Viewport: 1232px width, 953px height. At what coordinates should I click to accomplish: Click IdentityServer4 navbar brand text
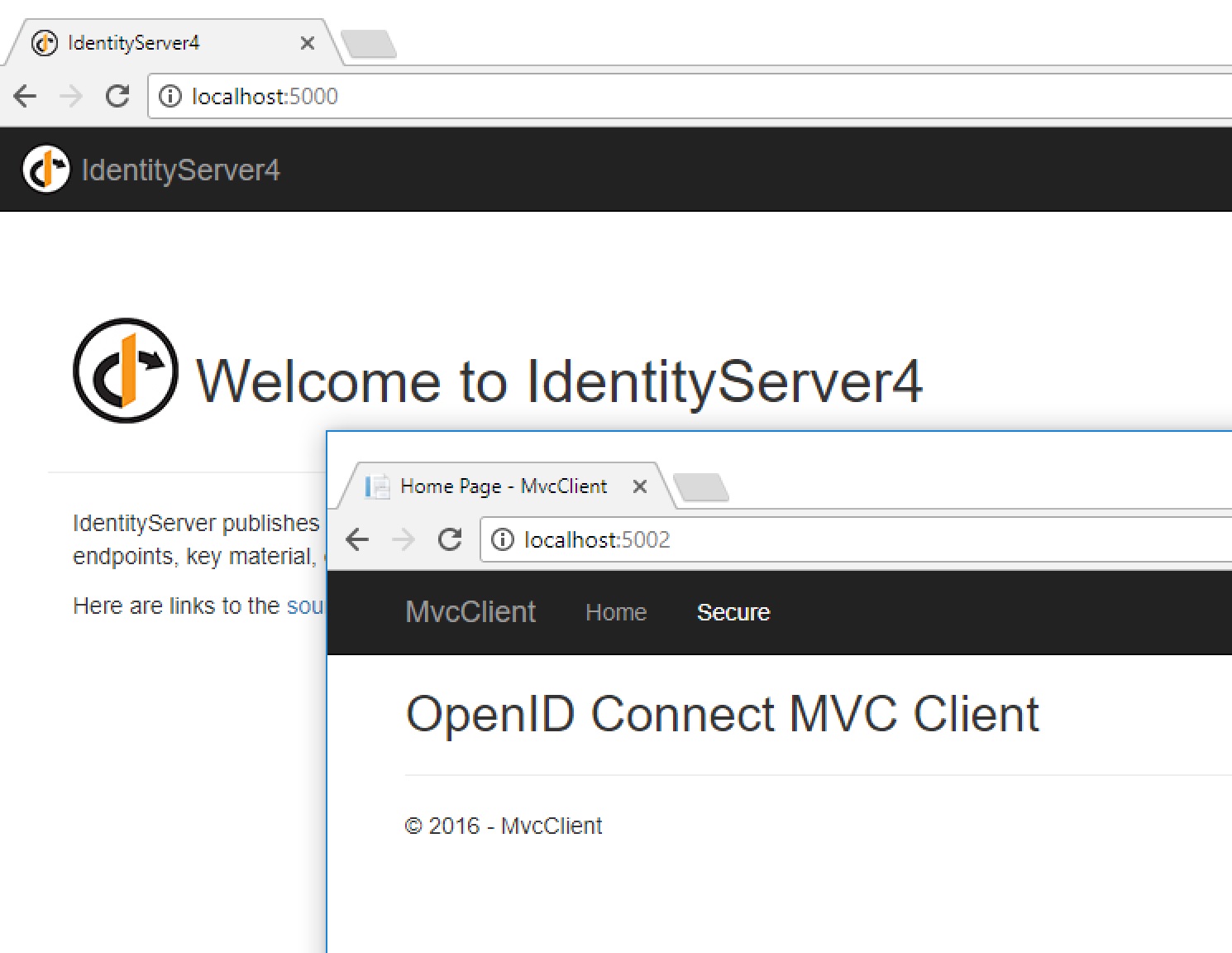click(180, 170)
